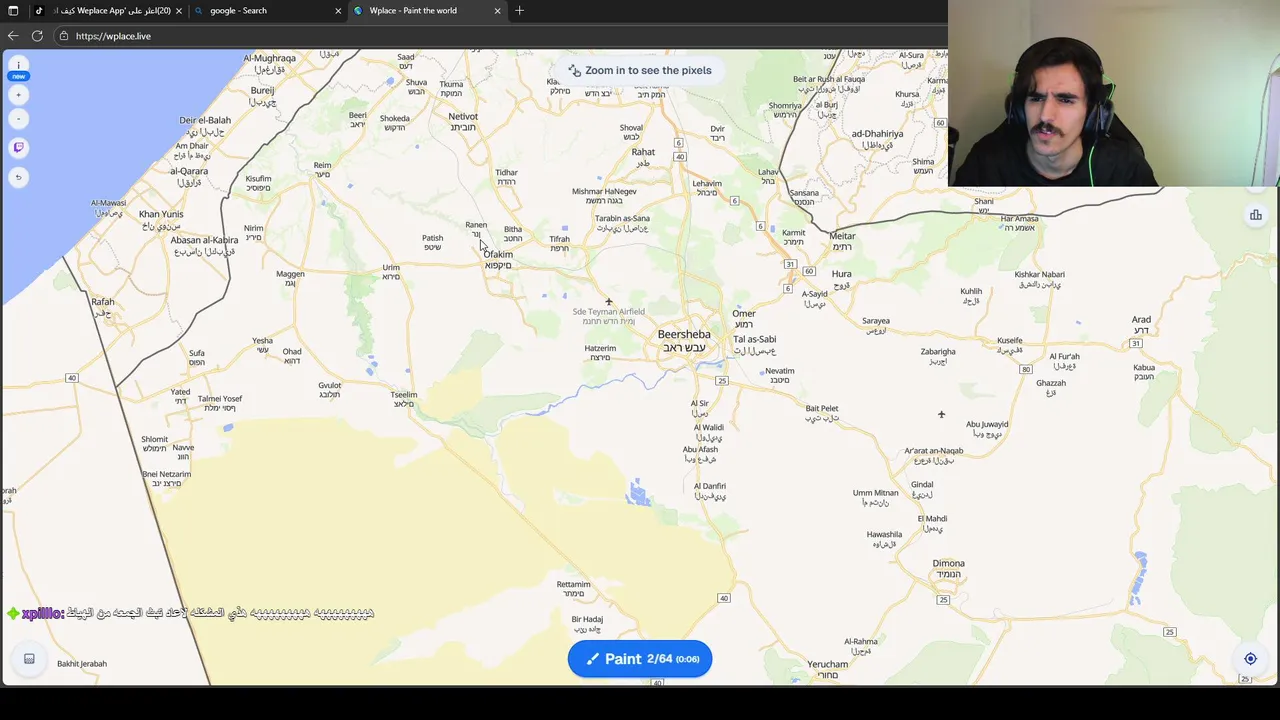Click the Tal as-Sabi label

(x=754, y=344)
